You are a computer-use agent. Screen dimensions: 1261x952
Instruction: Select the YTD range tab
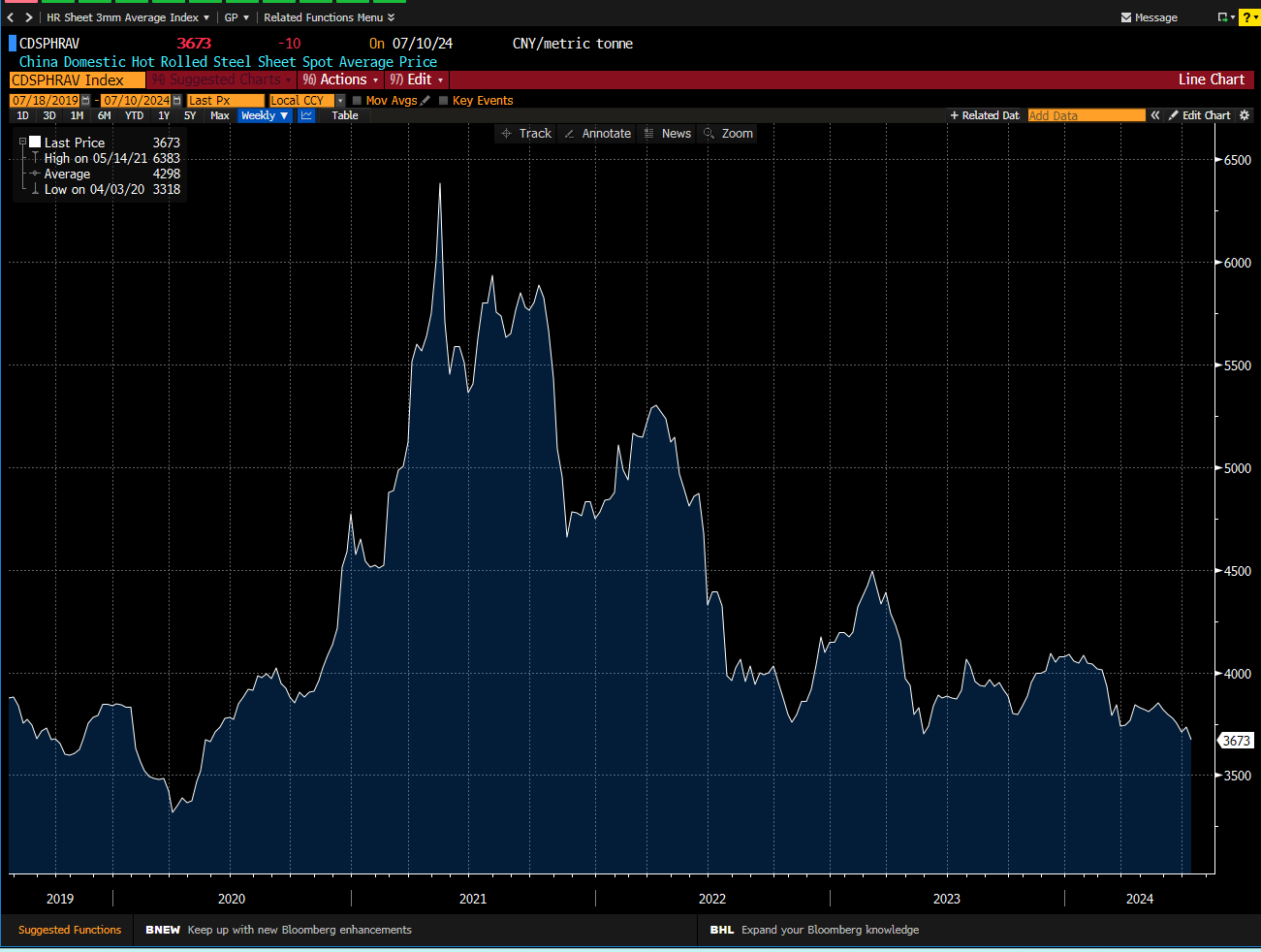134,115
